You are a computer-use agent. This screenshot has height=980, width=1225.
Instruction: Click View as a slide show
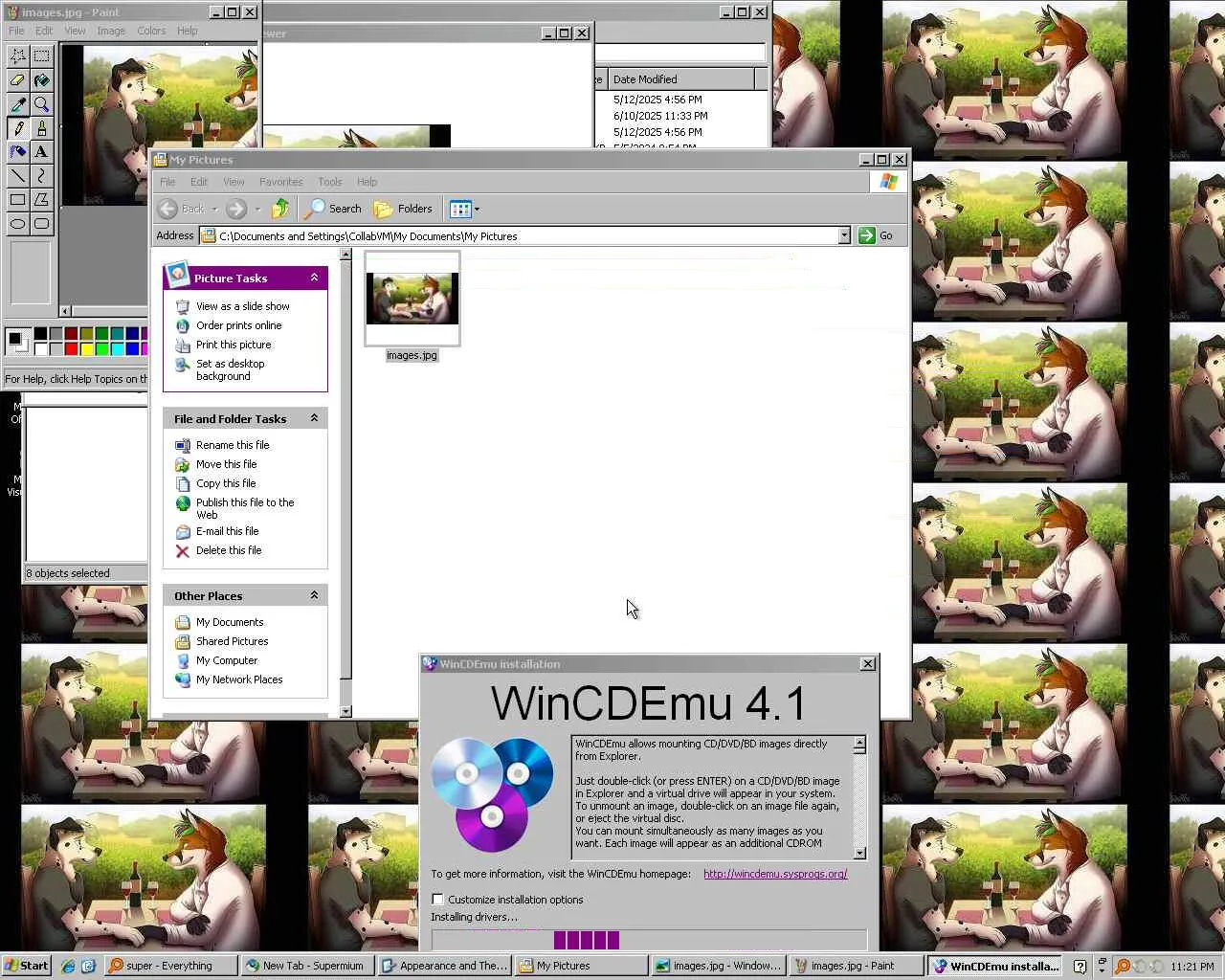pos(242,306)
